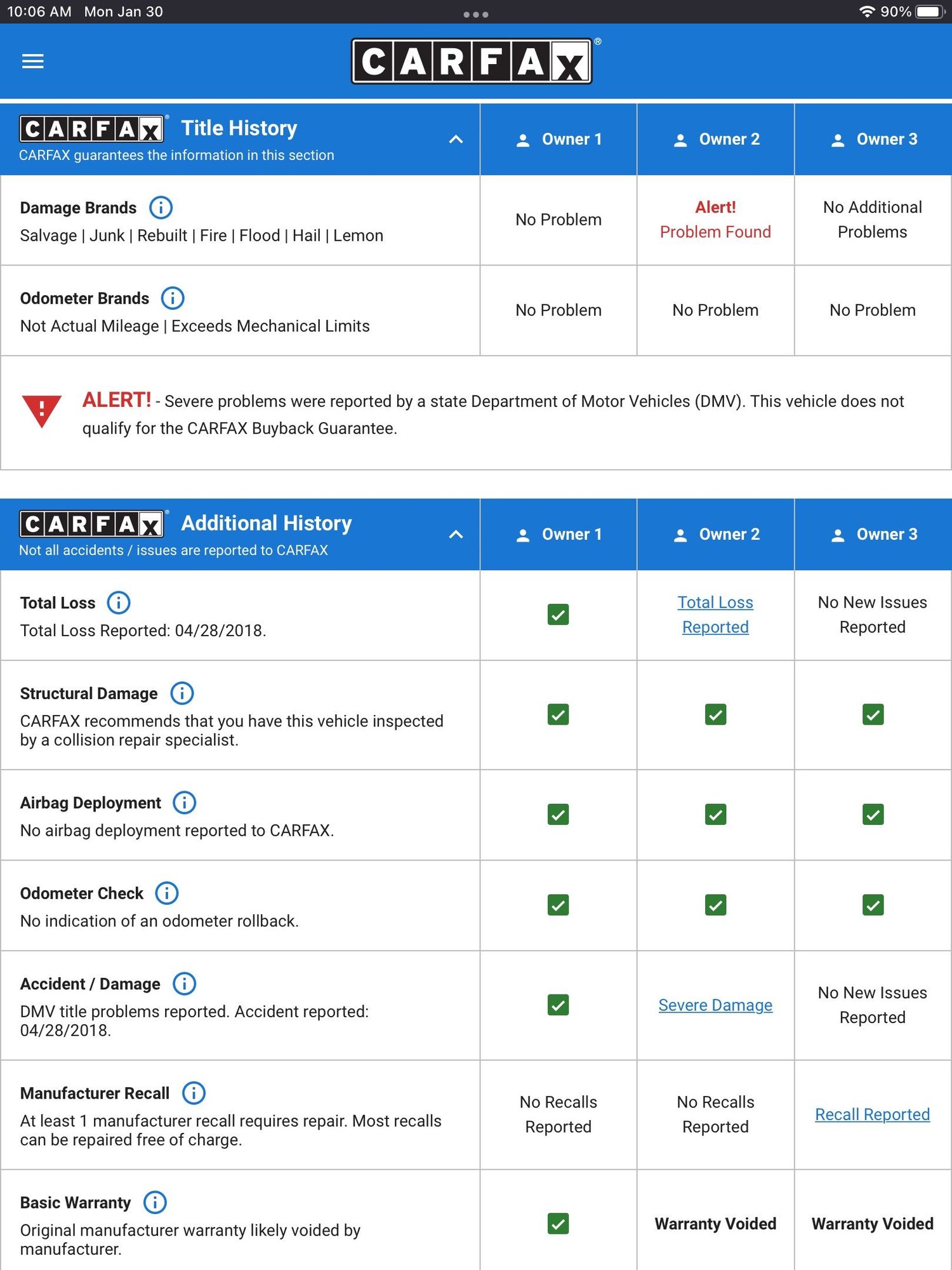Tap the Not Actual Mileage description text
The image size is (952, 1270).
coord(195,325)
